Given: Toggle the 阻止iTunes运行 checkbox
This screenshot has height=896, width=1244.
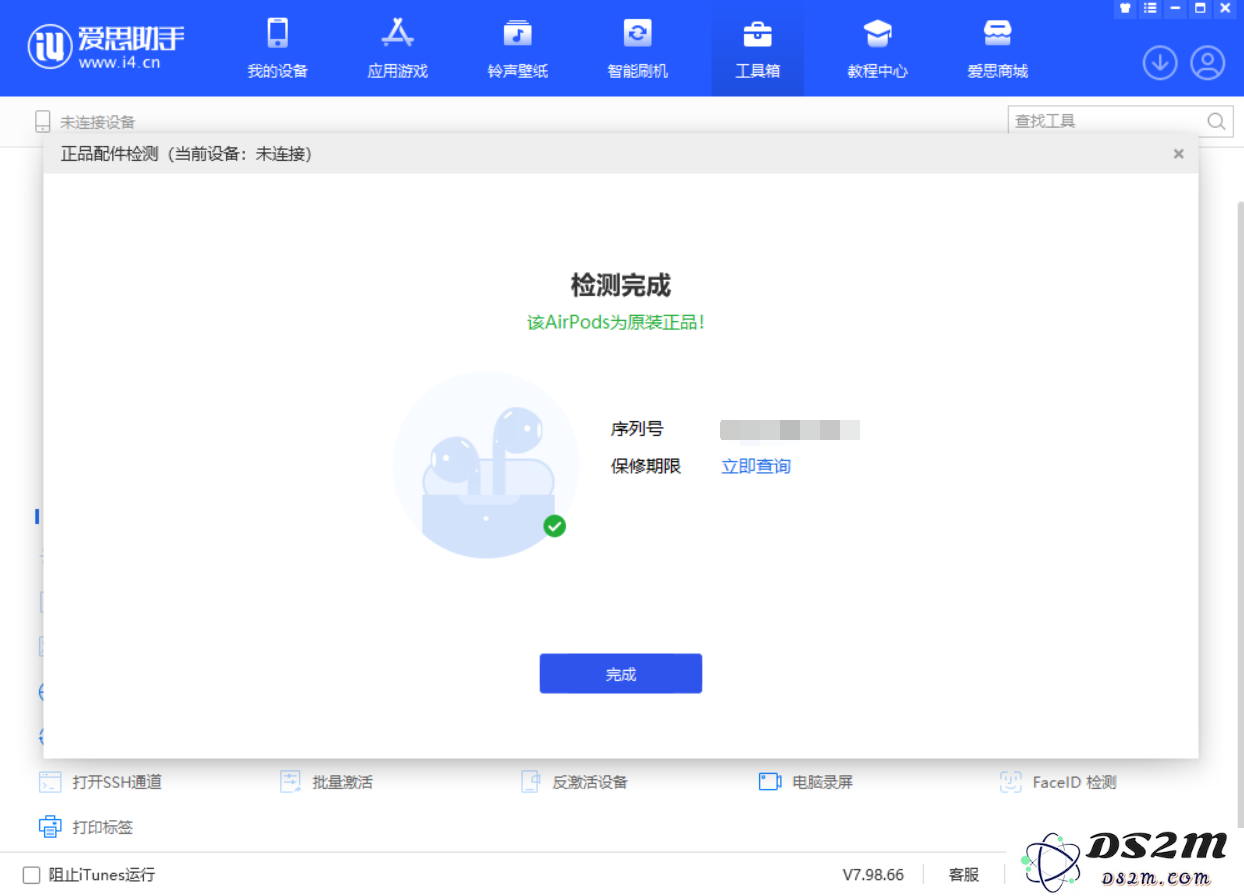Looking at the screenshot, I should [x=32, y=875].
